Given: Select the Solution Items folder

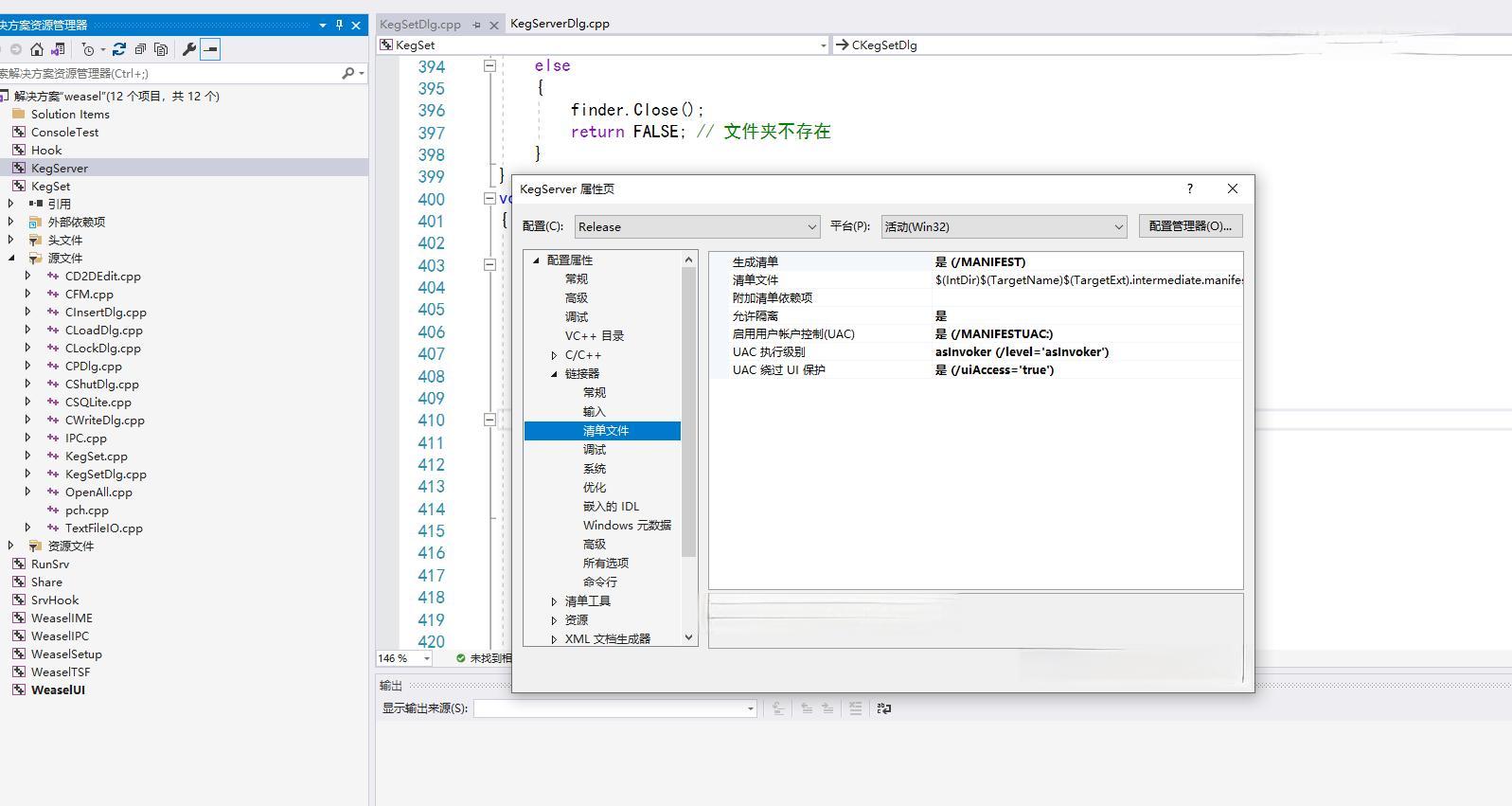Looking at the screenshot, I should [70, 114].
